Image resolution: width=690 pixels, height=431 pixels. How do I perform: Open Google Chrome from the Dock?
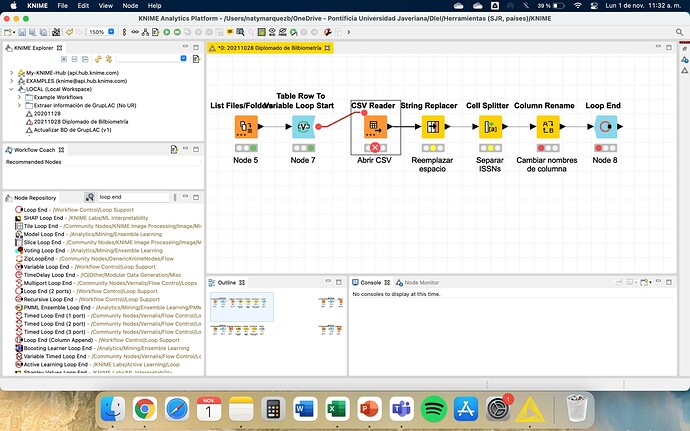(145, 409)
